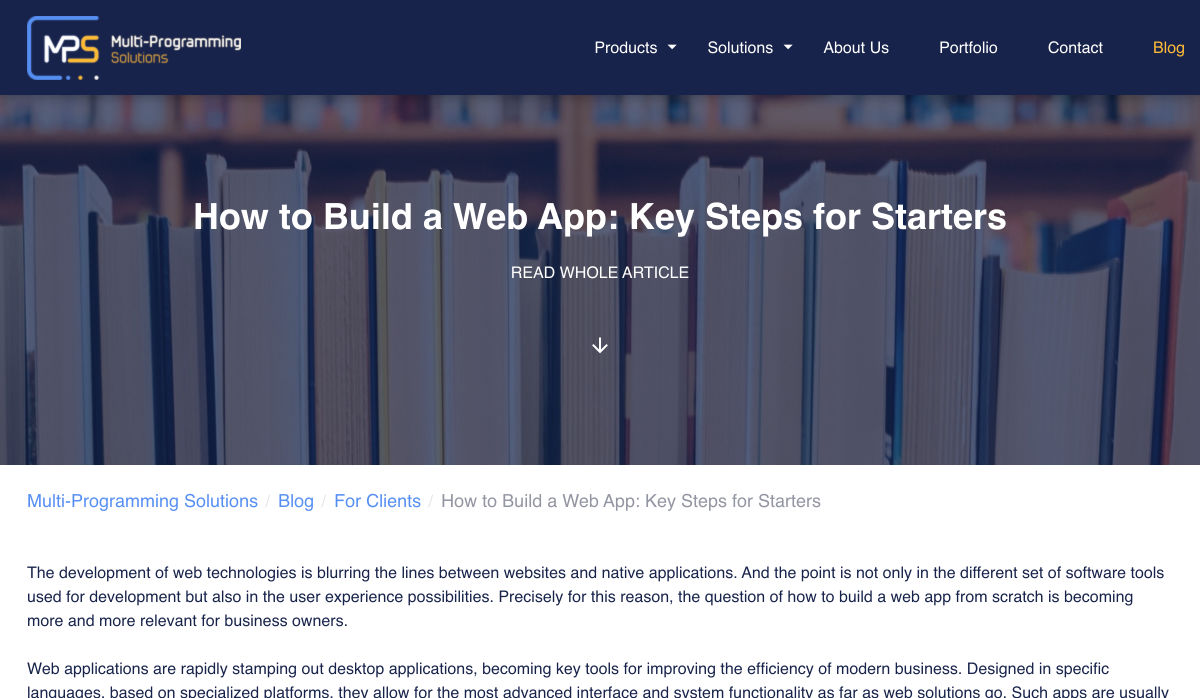Viewport: 1200px width, 698px height.
Task: Click the MPS logo icon in header
Action: tap(63, 48)
